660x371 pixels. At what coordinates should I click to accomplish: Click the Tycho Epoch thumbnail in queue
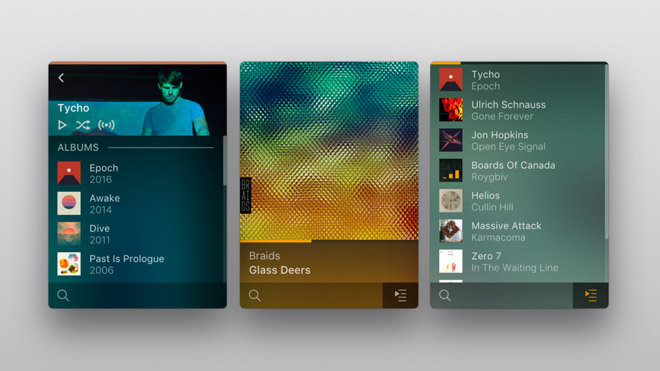[x=451, y=80]
